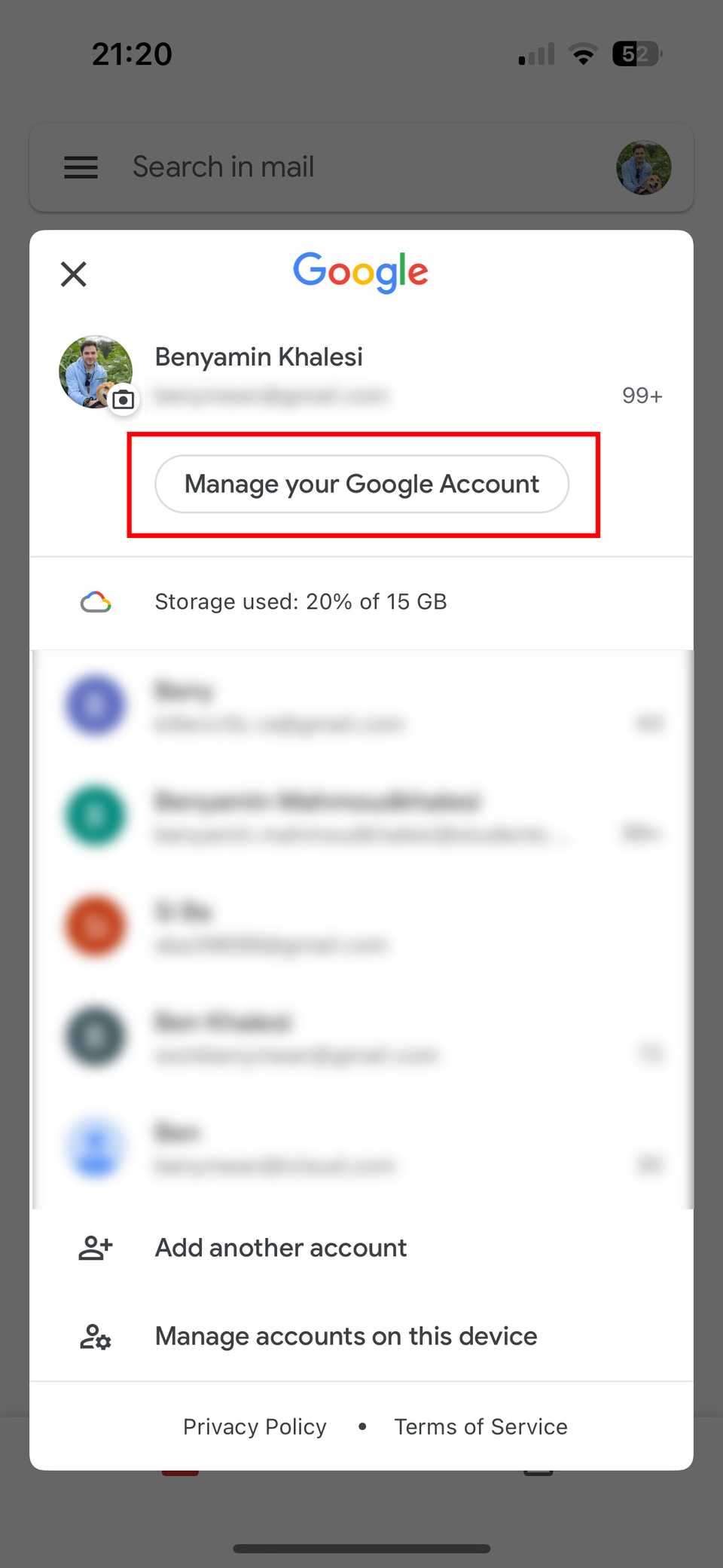Click the Wi-Fi icon in status bar
This screenshot has height=1568, width=723.
tap(582, 53)
